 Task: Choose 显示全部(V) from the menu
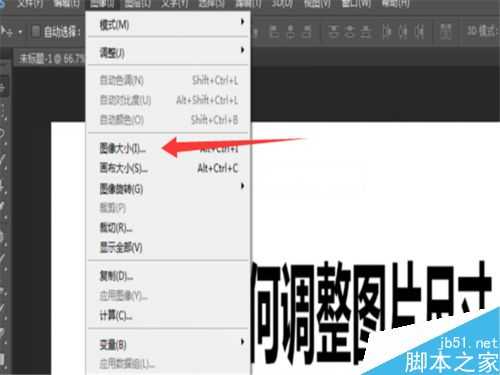tap(168, 247)
